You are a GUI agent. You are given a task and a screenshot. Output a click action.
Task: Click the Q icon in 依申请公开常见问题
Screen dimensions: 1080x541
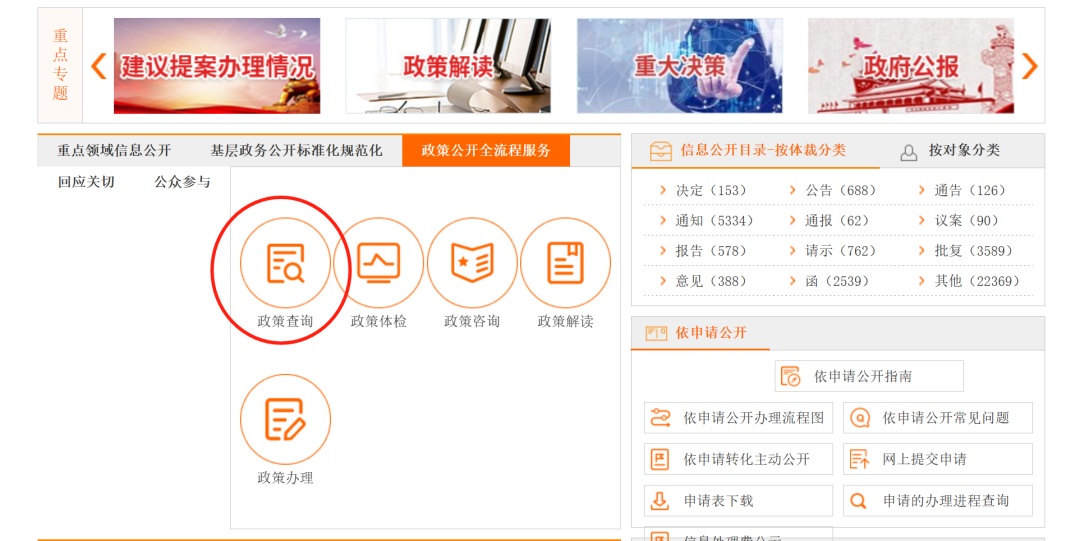[x=860, y=418]
